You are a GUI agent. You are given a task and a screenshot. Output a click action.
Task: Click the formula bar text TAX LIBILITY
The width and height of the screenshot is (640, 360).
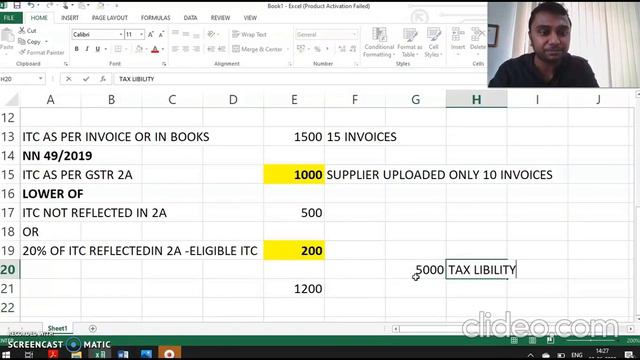point(136,79)
